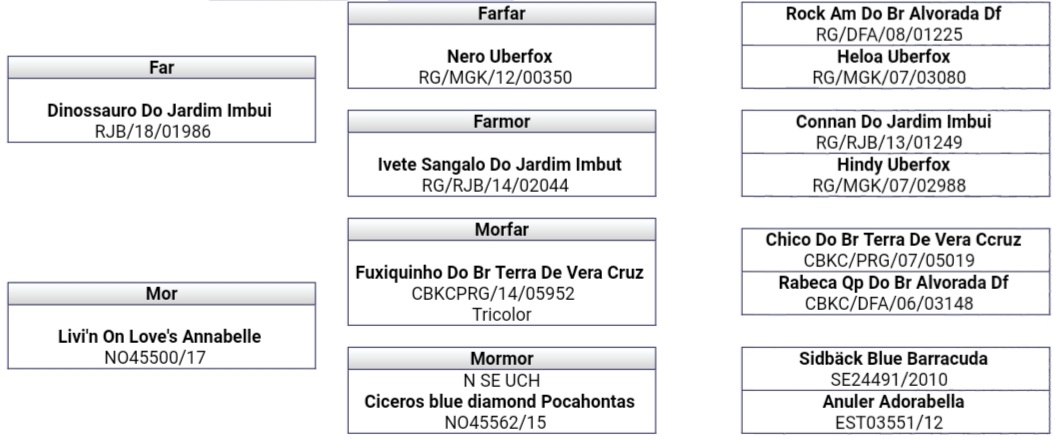Image resolution: width=1052 pixels, height=441 pixels.
Task: Click the Morfar header bar
Action: click(502, 229)
